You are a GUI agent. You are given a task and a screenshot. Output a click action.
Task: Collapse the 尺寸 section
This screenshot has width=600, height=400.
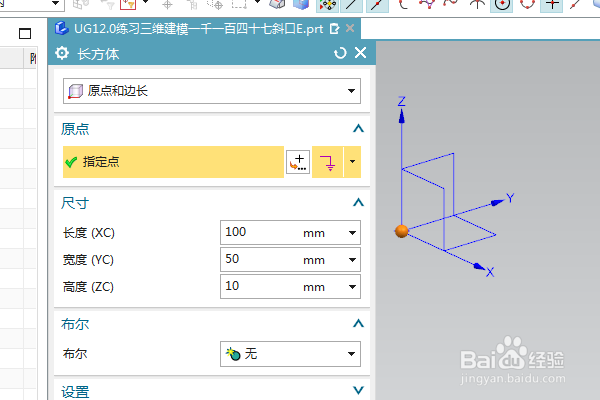[358, 202]
